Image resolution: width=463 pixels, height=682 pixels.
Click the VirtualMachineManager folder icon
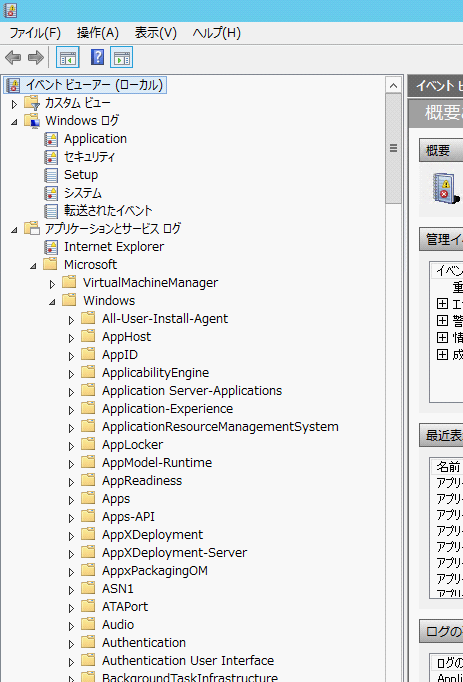[x=69, y=282]
